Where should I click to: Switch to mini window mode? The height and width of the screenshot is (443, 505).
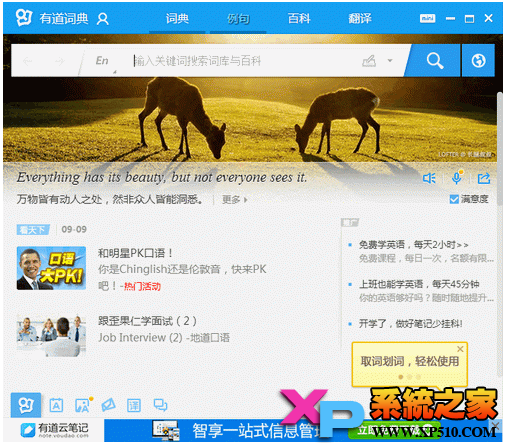point(427,18)
